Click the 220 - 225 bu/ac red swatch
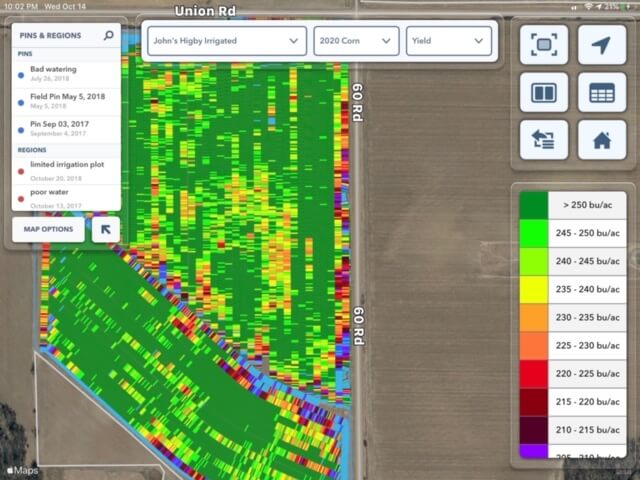The height and width of the screenshot is (480, 640). pos(533,373)
